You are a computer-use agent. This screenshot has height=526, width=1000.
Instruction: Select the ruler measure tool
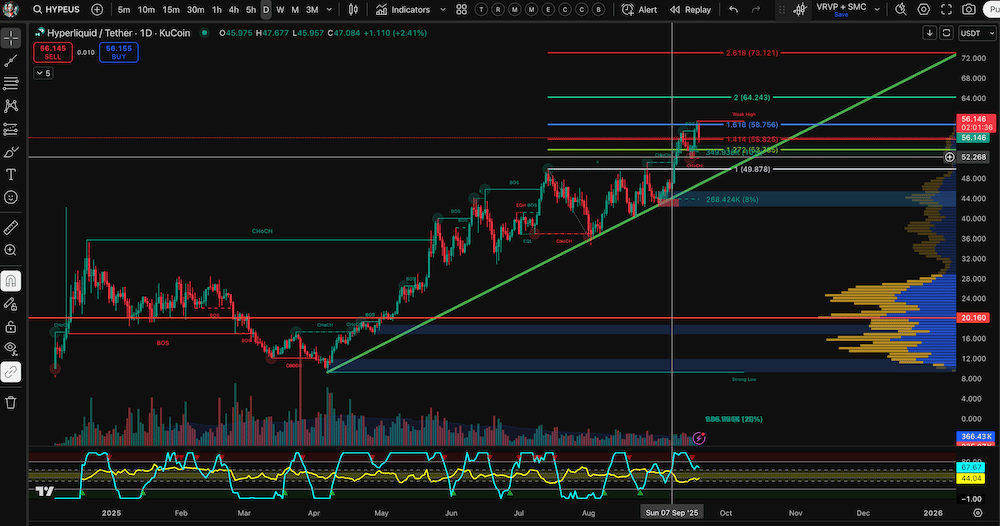click(x=11, y=227)
